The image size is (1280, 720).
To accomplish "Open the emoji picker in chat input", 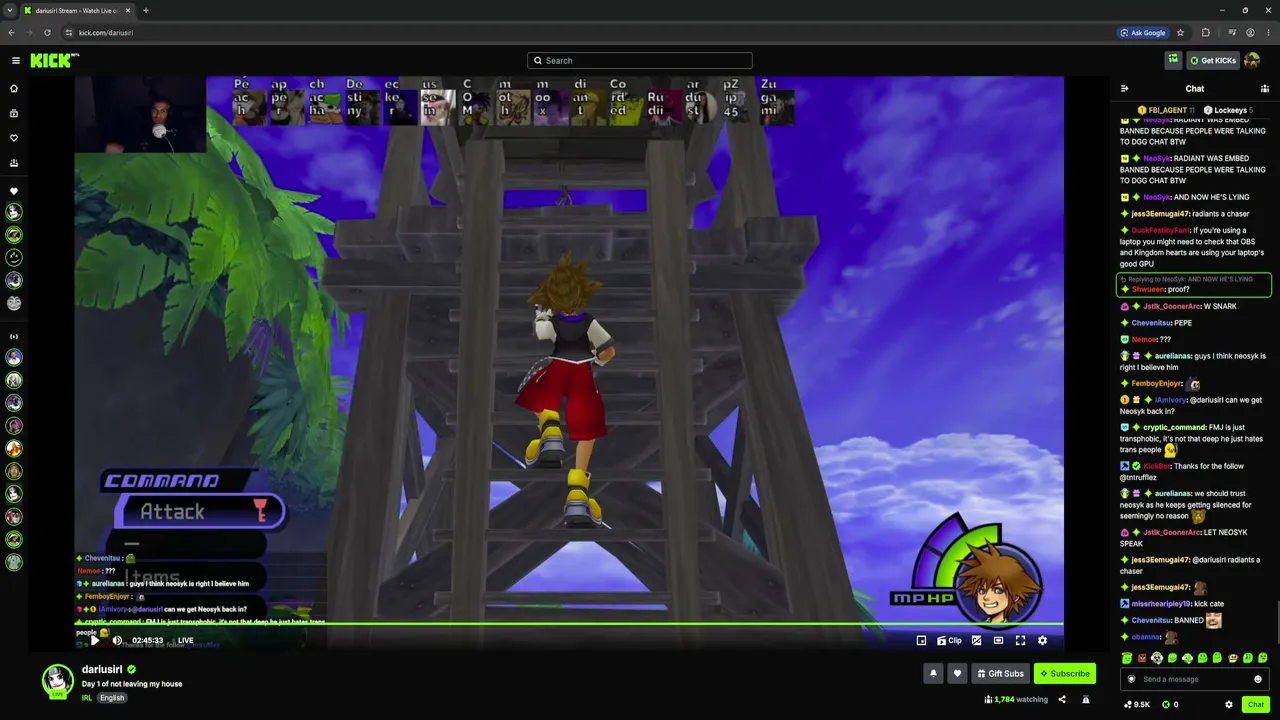I will click(1258, 680).
